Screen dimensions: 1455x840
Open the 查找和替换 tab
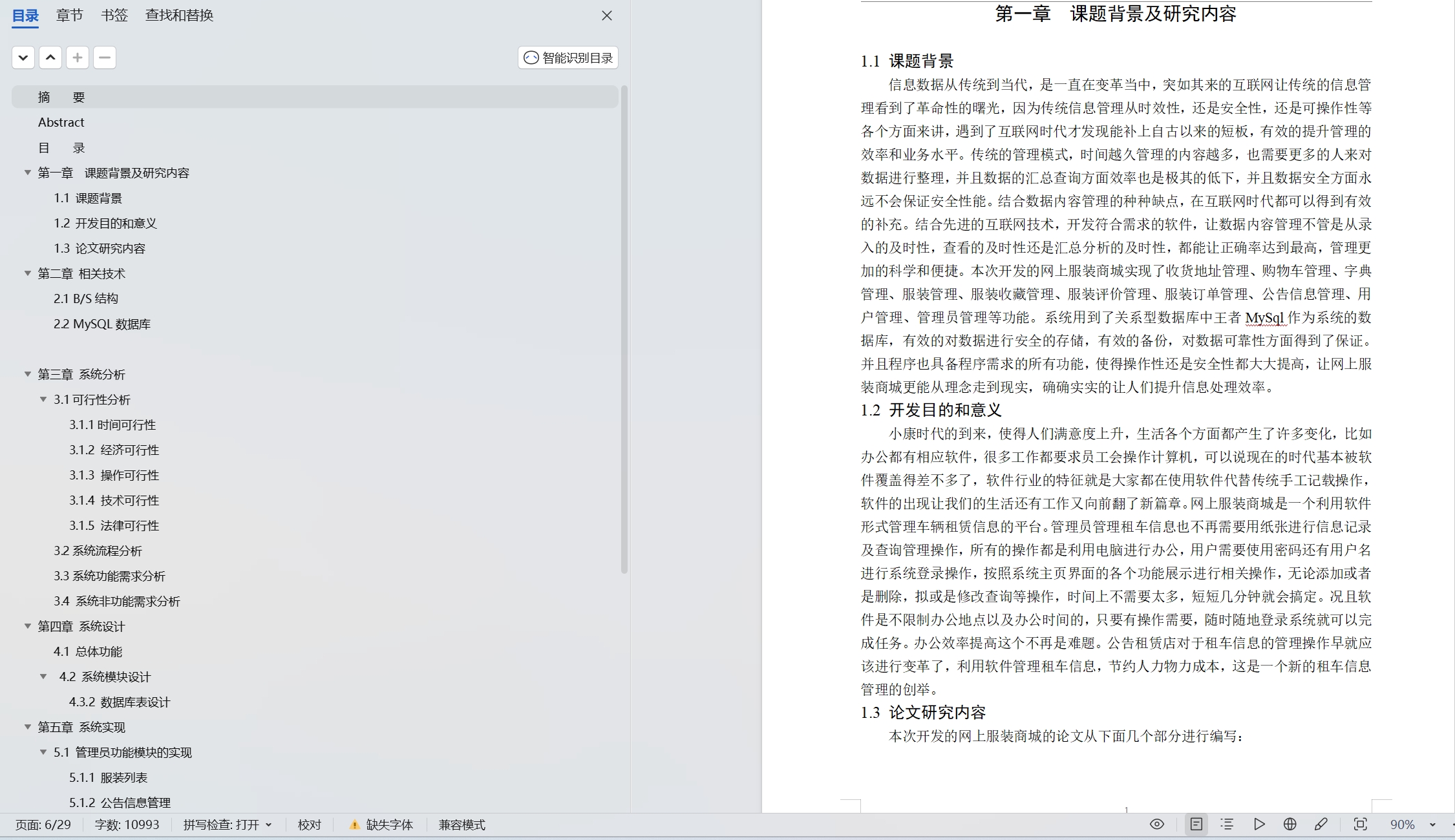(x=179, y=15)
